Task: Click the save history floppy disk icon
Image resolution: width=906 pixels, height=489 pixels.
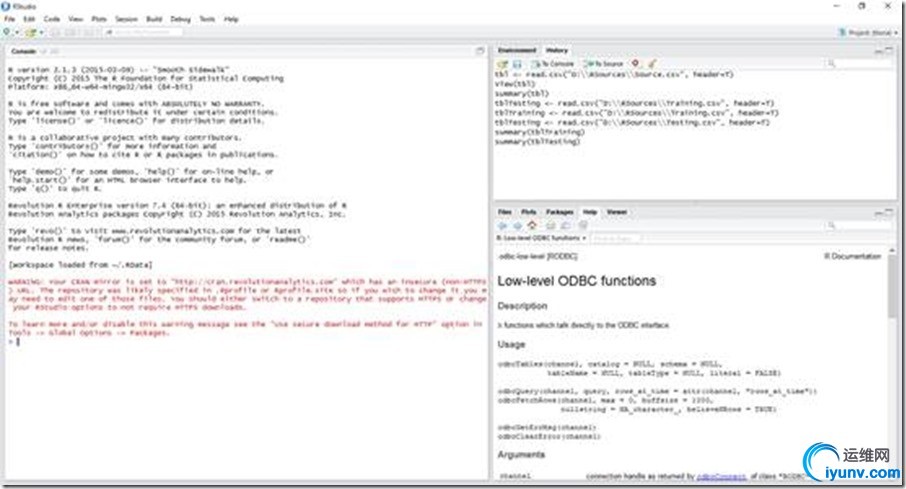Action: coord(517,64)
